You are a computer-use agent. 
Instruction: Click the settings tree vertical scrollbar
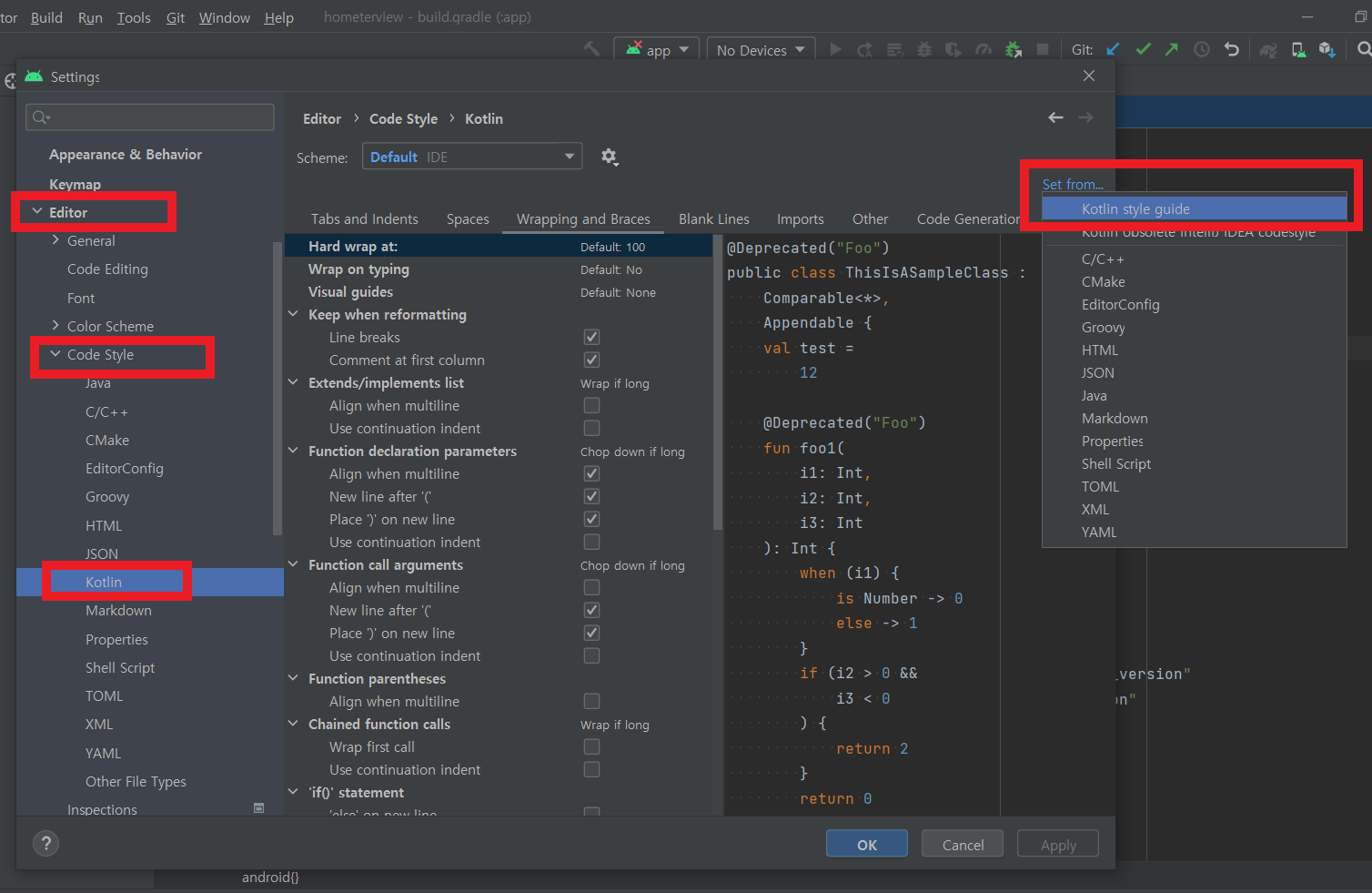[x=278, y=390]
